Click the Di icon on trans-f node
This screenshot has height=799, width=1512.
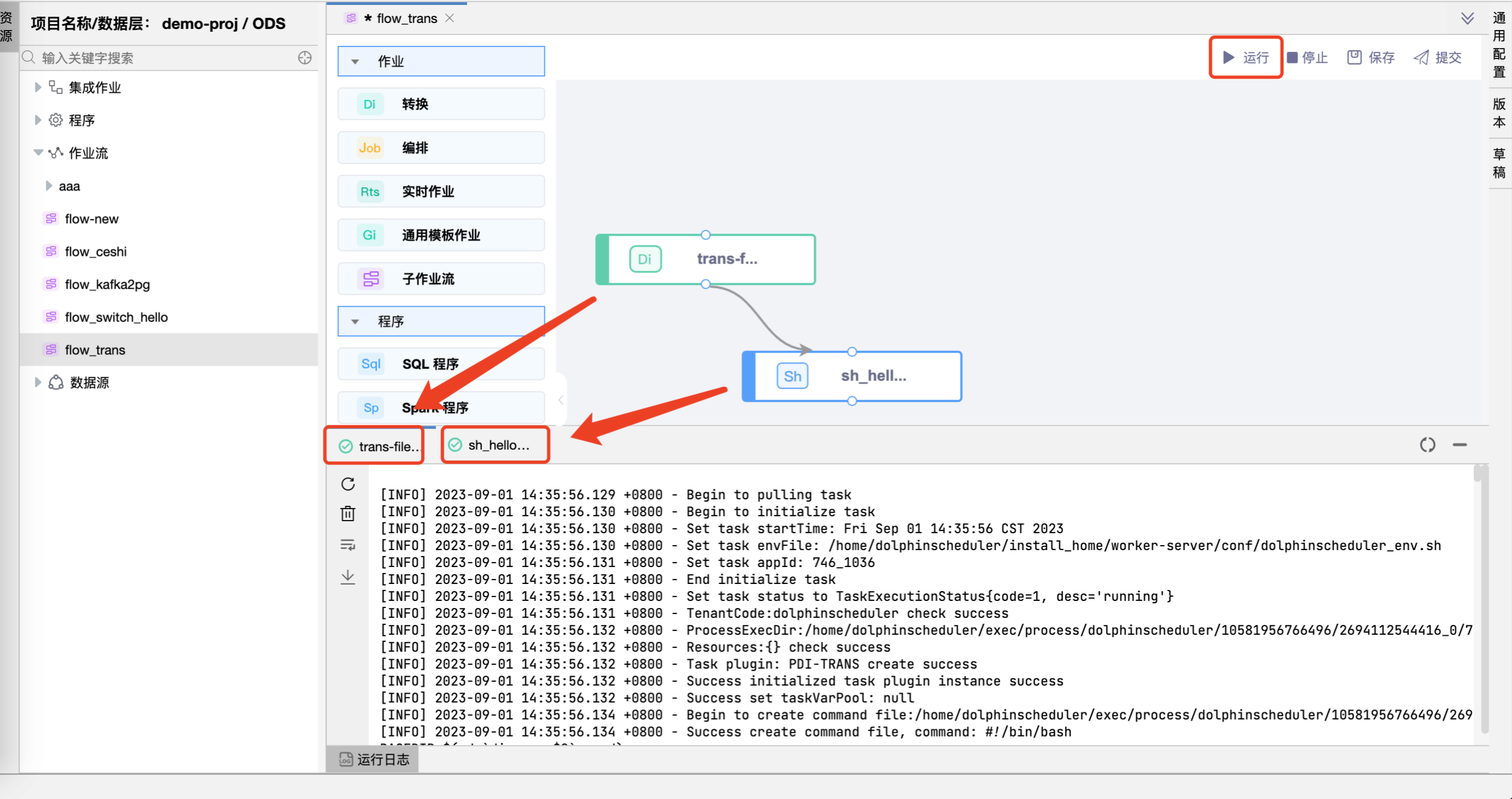point(645,259)
